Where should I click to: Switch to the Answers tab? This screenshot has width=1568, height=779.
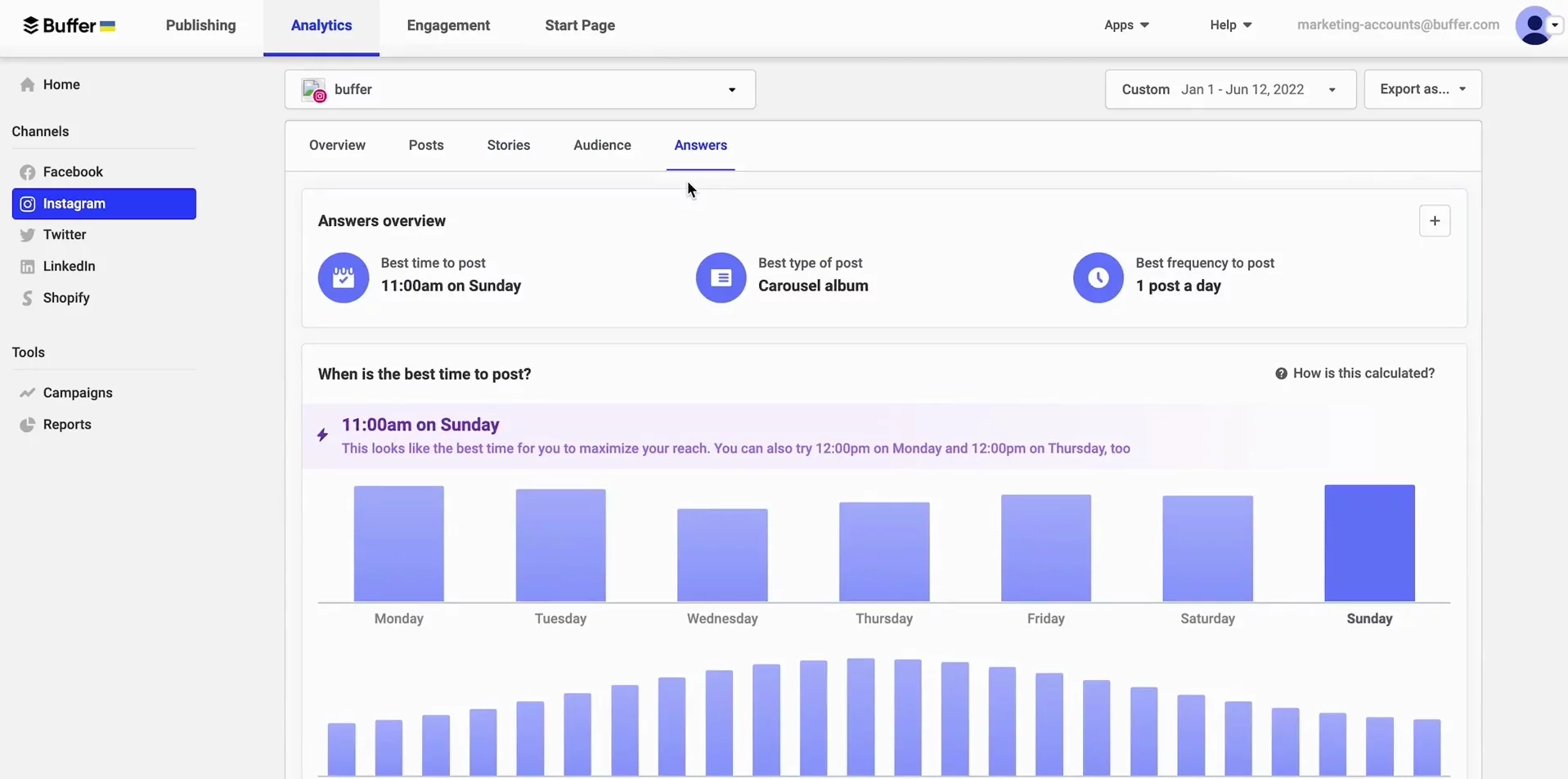coord(700,146)
